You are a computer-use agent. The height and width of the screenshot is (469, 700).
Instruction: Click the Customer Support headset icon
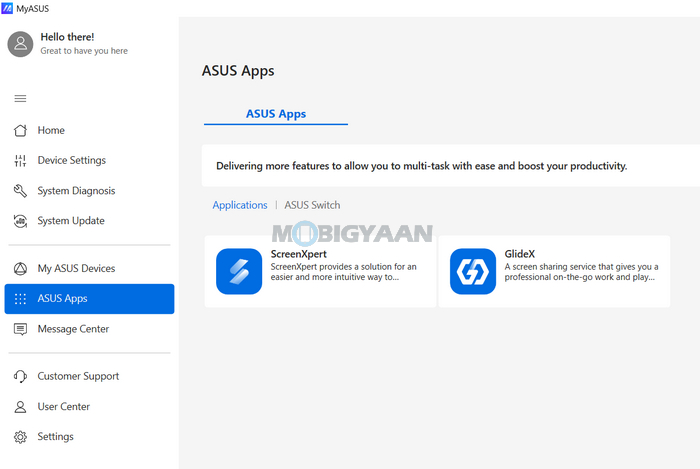[20, 376]
